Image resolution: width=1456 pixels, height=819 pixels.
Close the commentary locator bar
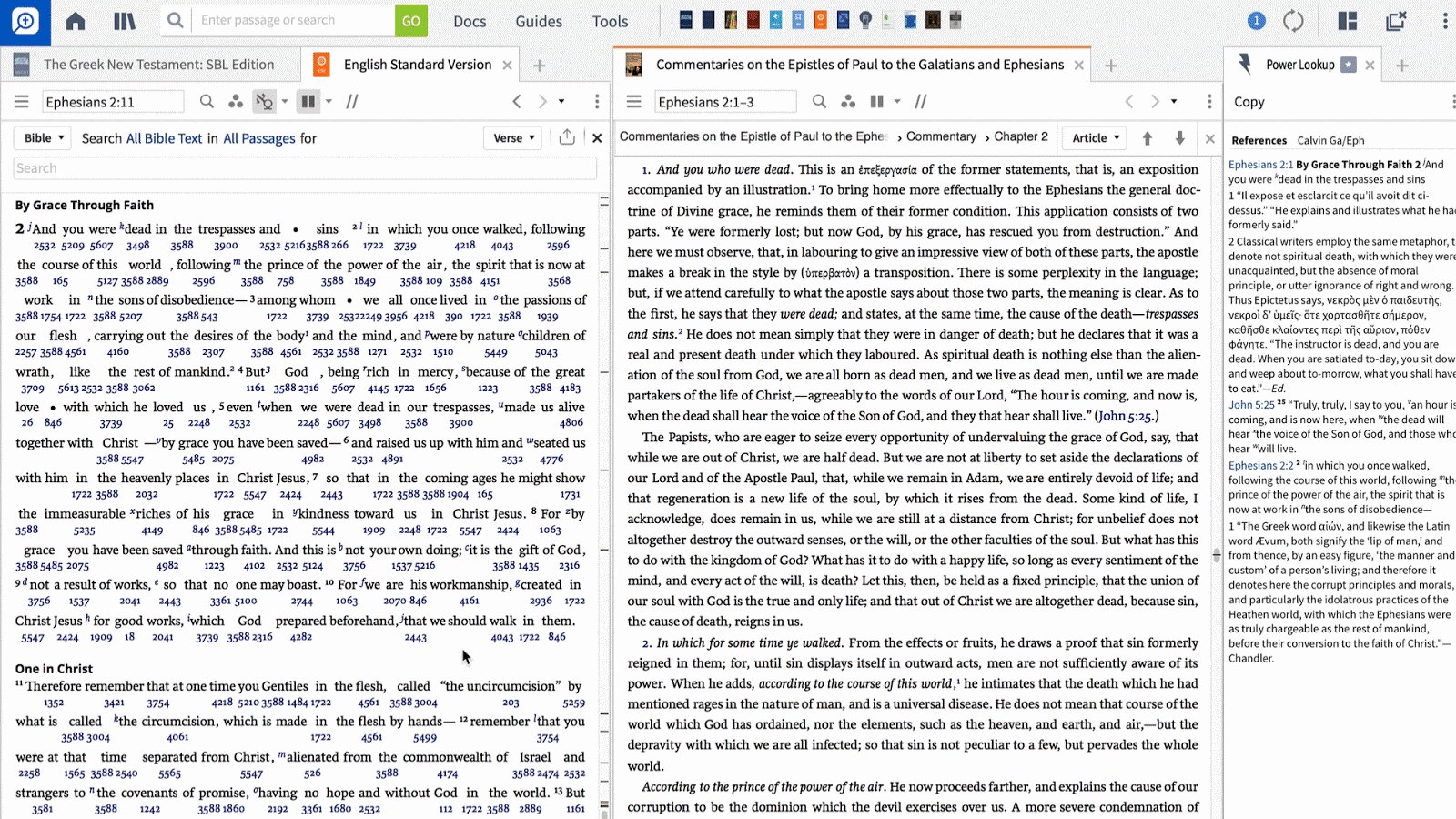(x=1209, y=138)
